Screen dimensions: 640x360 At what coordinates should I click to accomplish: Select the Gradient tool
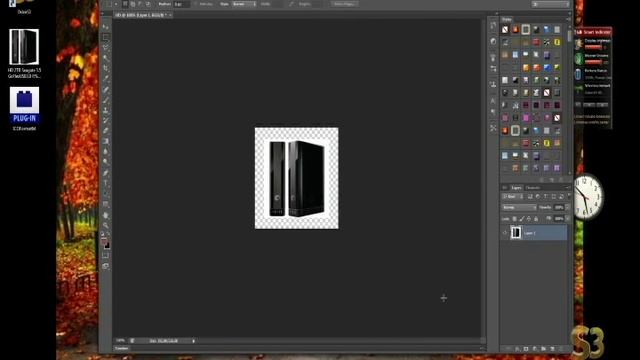[106, 141]
